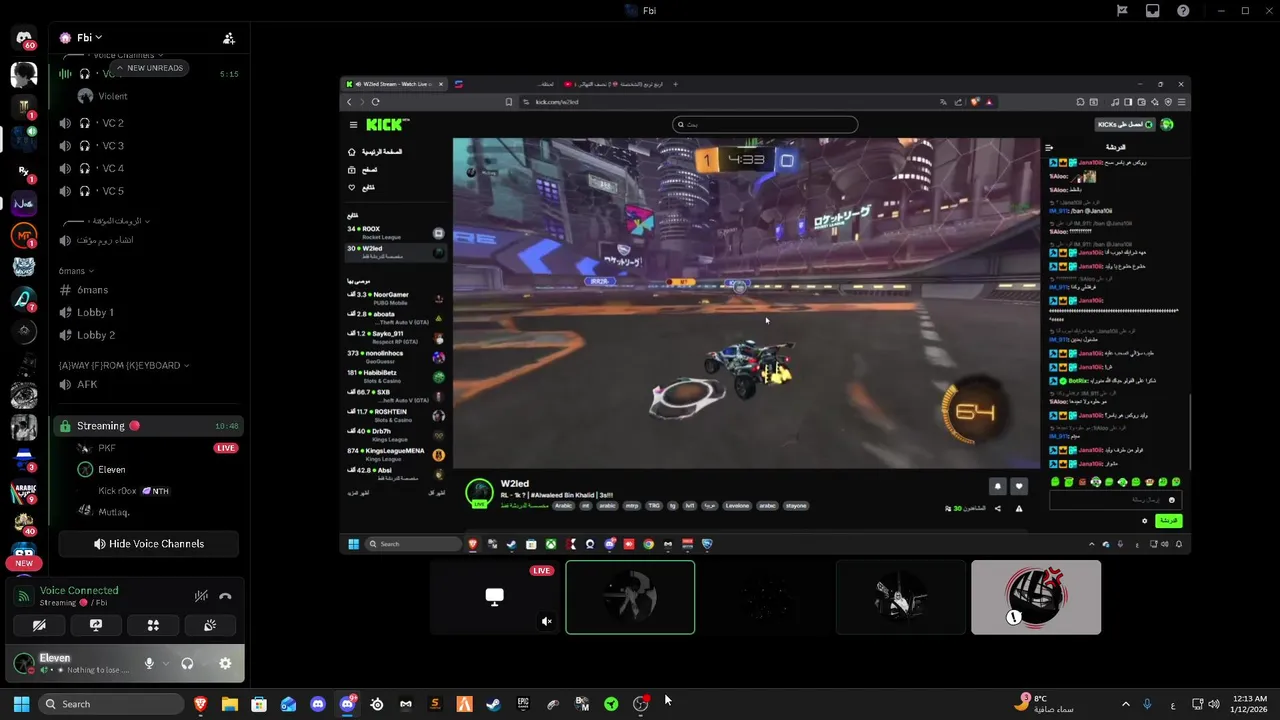Screen dimensions: 1280x720
Task: Toggle headphone deafen in user panel
Action: pos(187,663)
